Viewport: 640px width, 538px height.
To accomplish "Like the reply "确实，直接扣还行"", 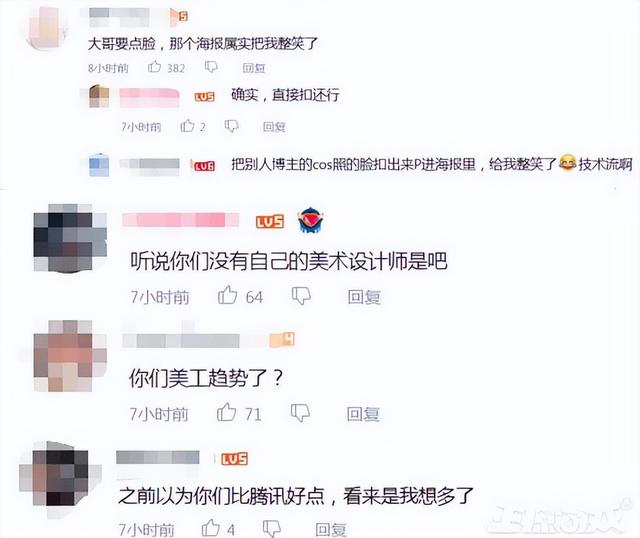I will click(x=187, y=126).
